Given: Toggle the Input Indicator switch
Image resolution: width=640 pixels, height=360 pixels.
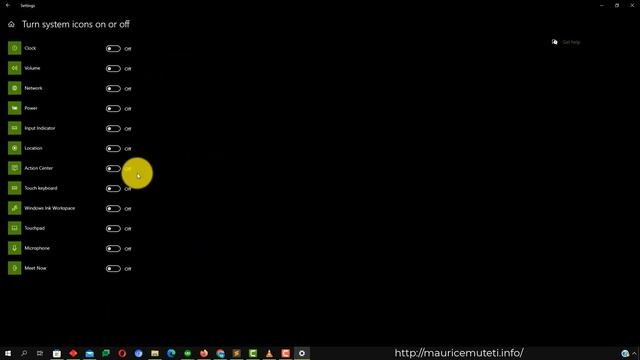Looking at the screenshot, I should pos(113,129).
